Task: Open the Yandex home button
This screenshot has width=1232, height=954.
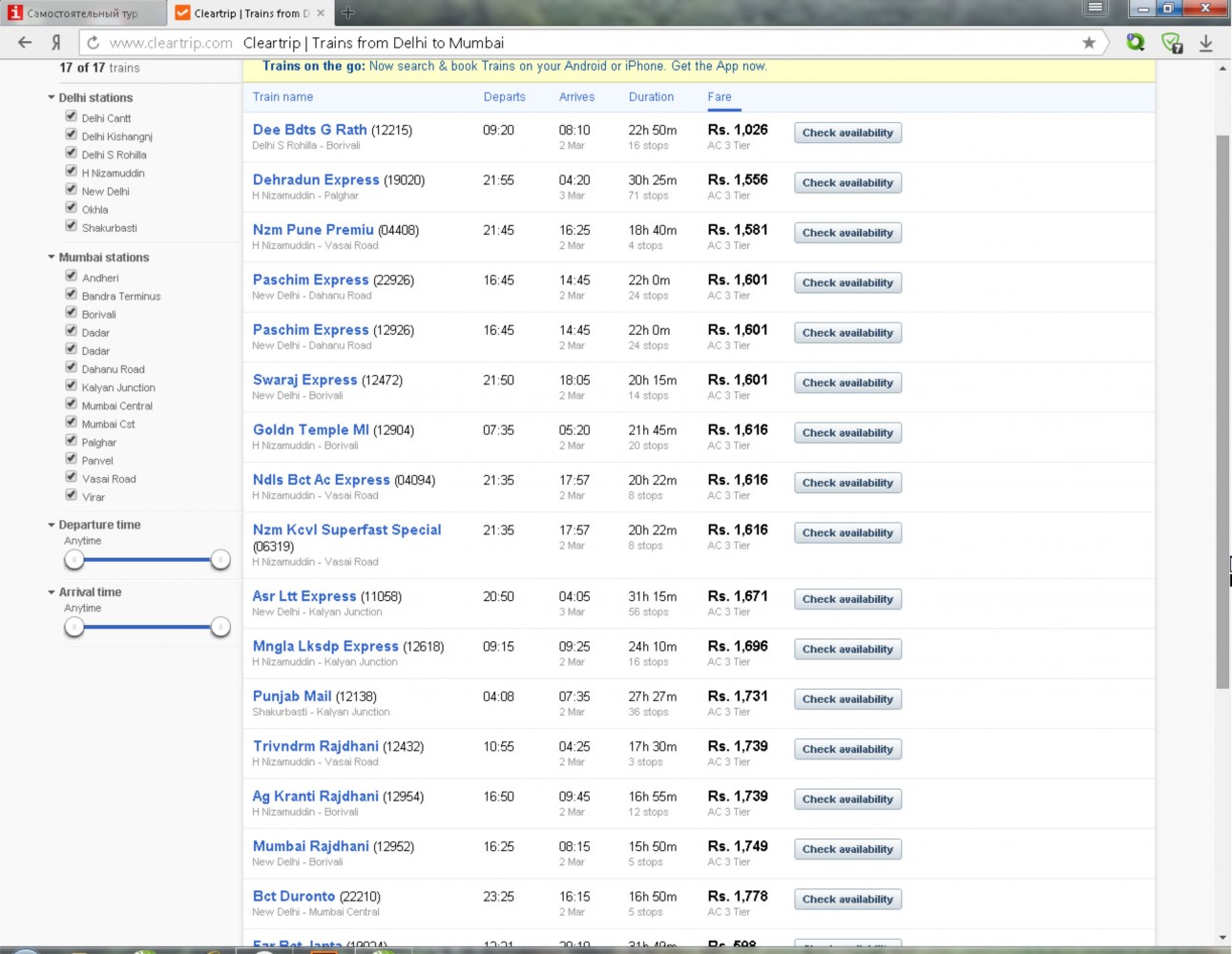Action: tap(56, 42)
